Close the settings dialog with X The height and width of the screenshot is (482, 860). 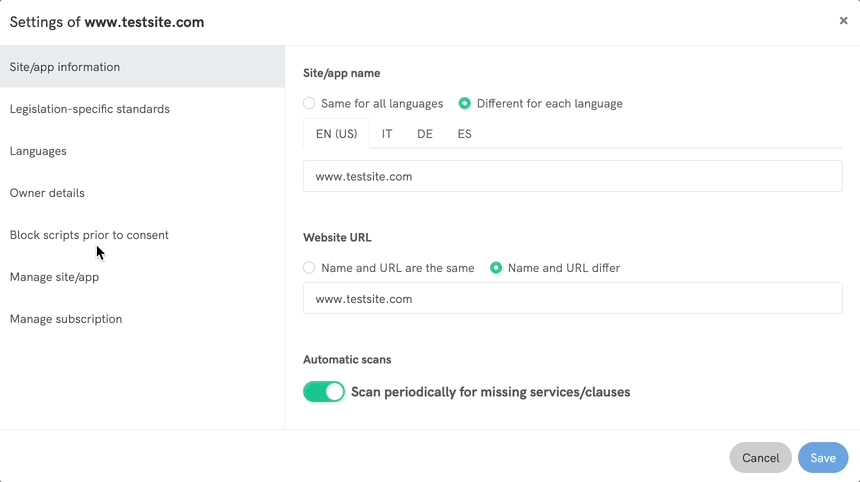tap(843, 21)
